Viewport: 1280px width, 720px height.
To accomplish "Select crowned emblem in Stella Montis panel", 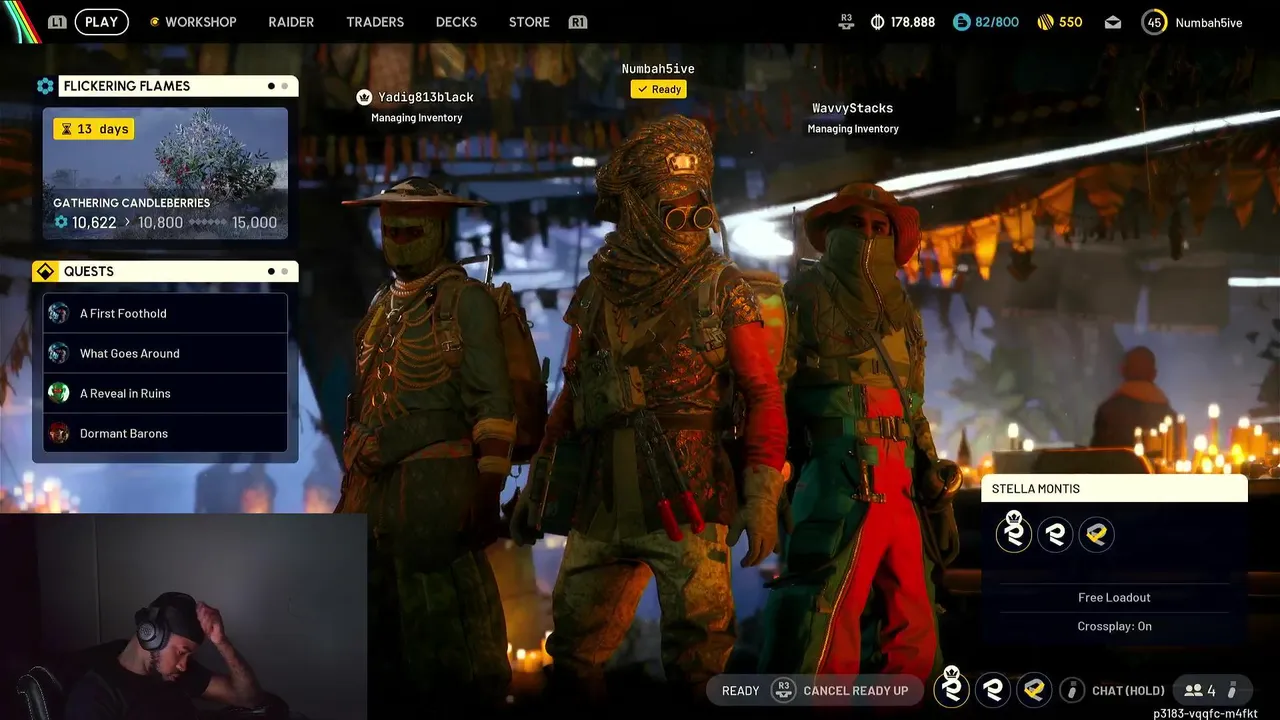I will click(x=1014, y=533).
